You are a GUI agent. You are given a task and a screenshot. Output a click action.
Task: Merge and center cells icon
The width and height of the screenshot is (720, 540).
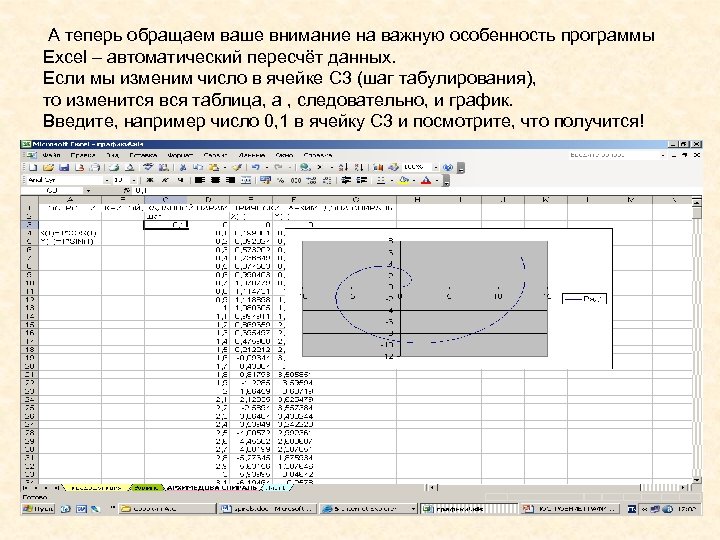(246, 180)
